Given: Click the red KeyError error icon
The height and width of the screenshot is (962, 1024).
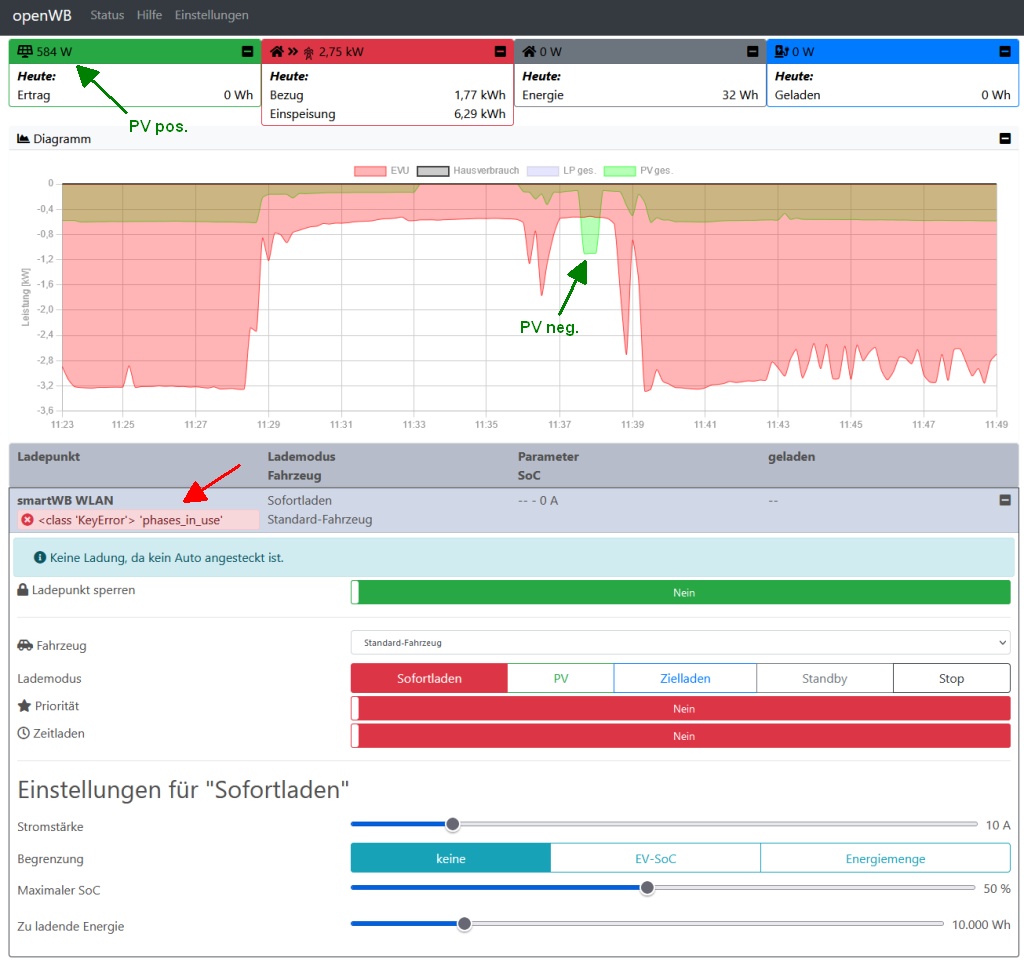Looking at the screenshot, I should tap(28, 520).
